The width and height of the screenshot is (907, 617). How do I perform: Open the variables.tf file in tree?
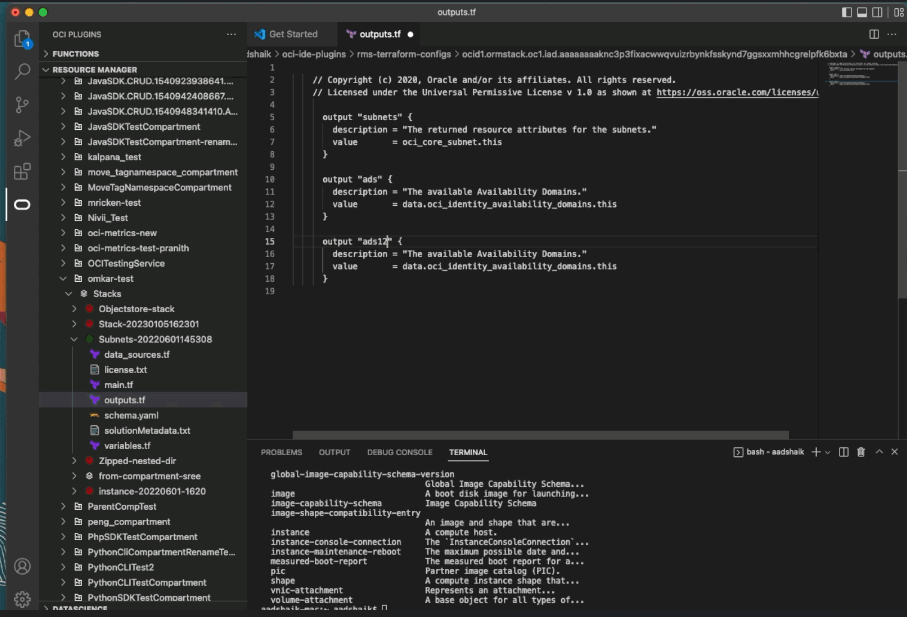127,445
